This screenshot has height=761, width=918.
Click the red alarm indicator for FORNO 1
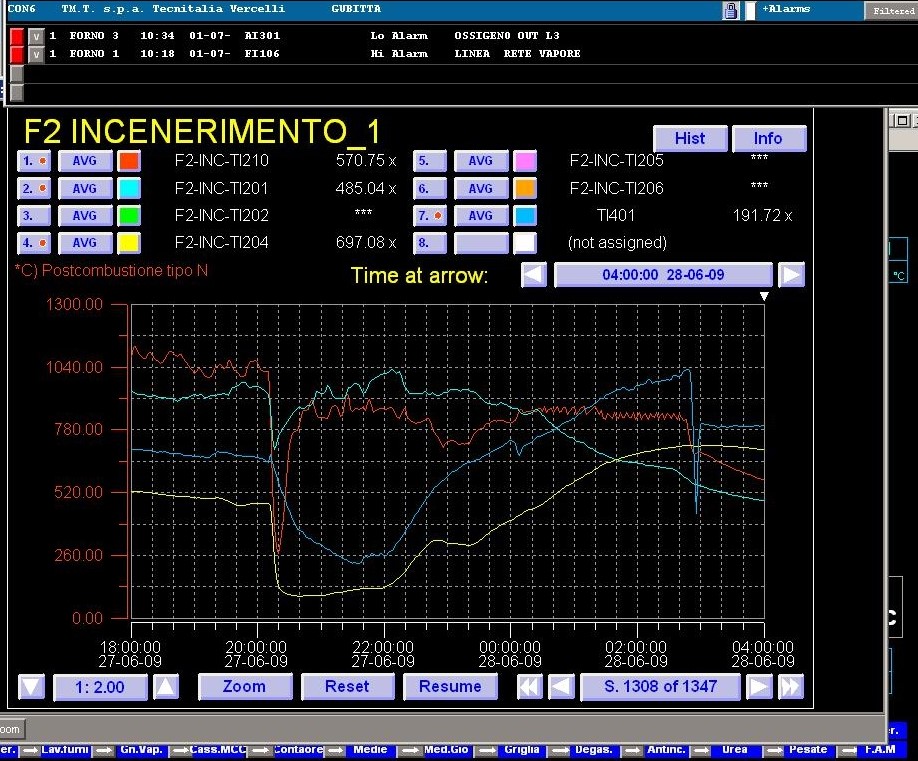[17, 54]
